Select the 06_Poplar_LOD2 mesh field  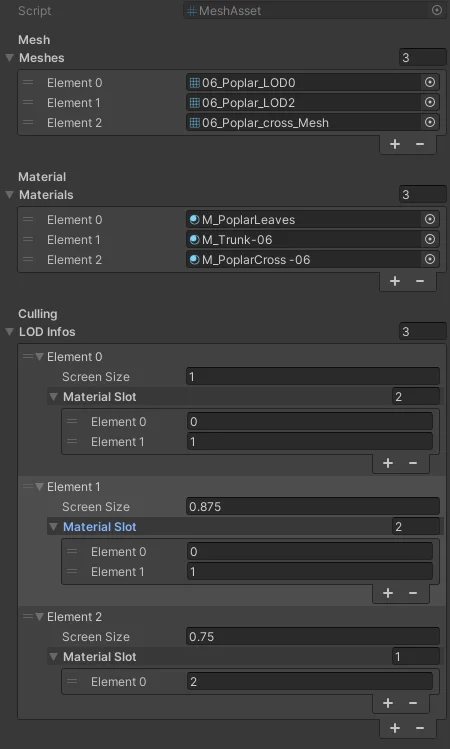[x=304, y=102]
